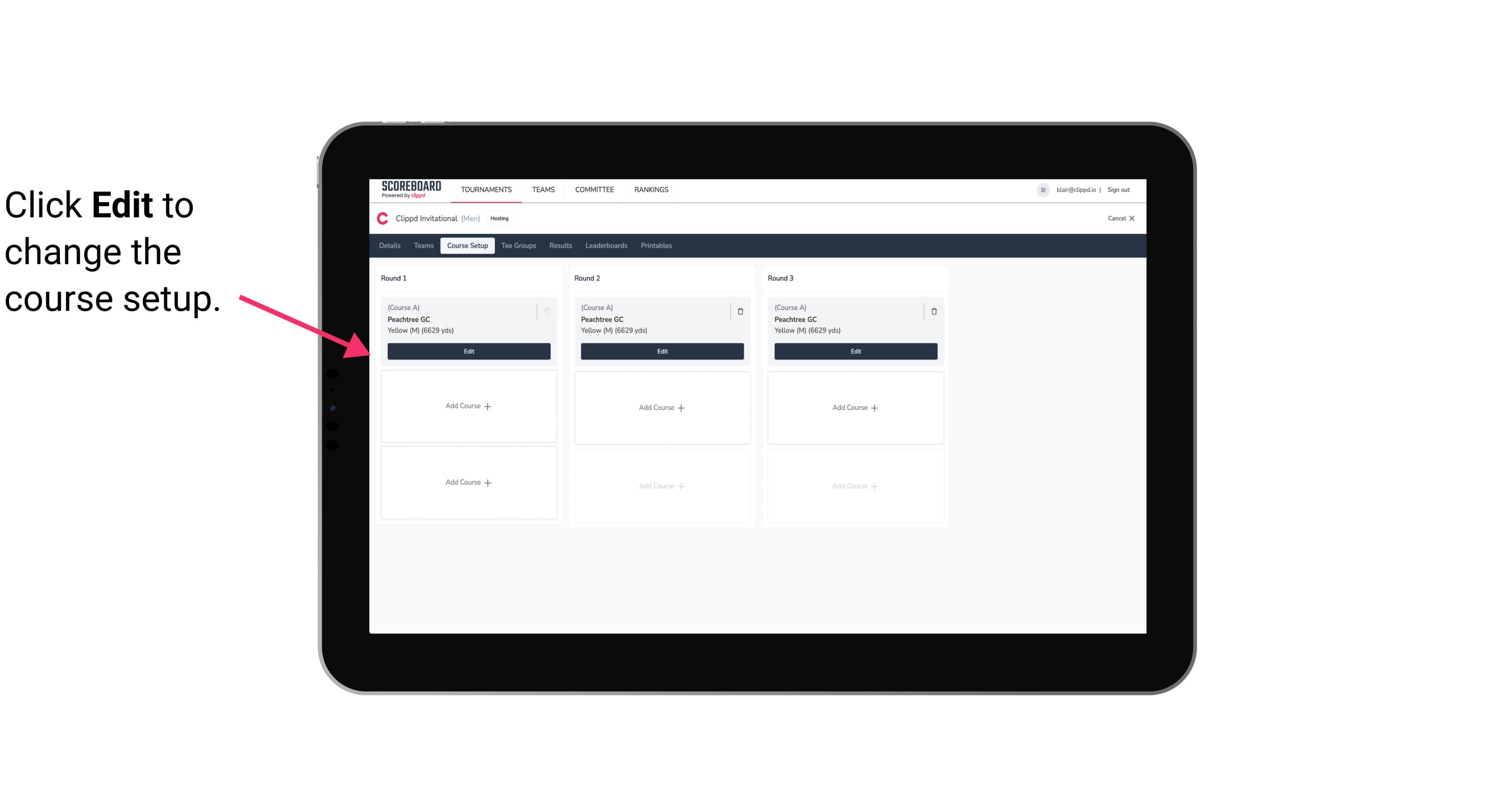
Task: Click the Tee Groups tab
Action: pos(518,245)
